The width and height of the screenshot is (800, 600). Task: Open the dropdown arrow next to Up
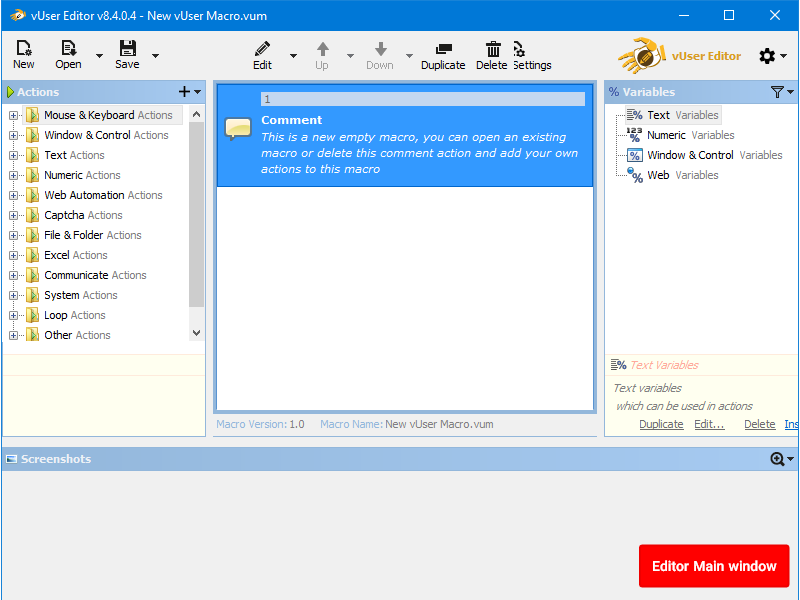coord(351,56)
